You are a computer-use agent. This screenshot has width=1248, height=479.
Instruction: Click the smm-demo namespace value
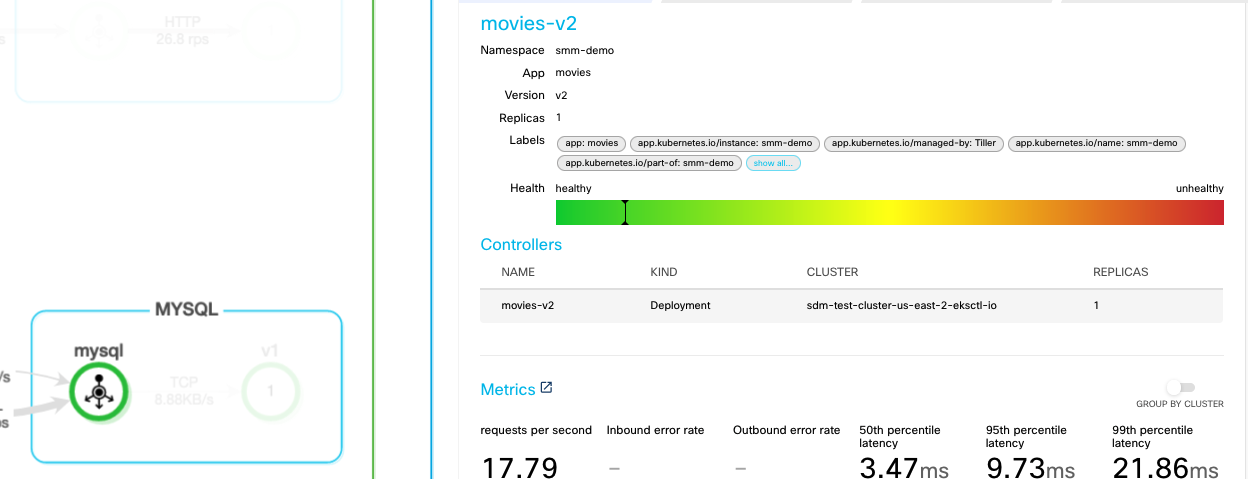click(x=584, y=50)
